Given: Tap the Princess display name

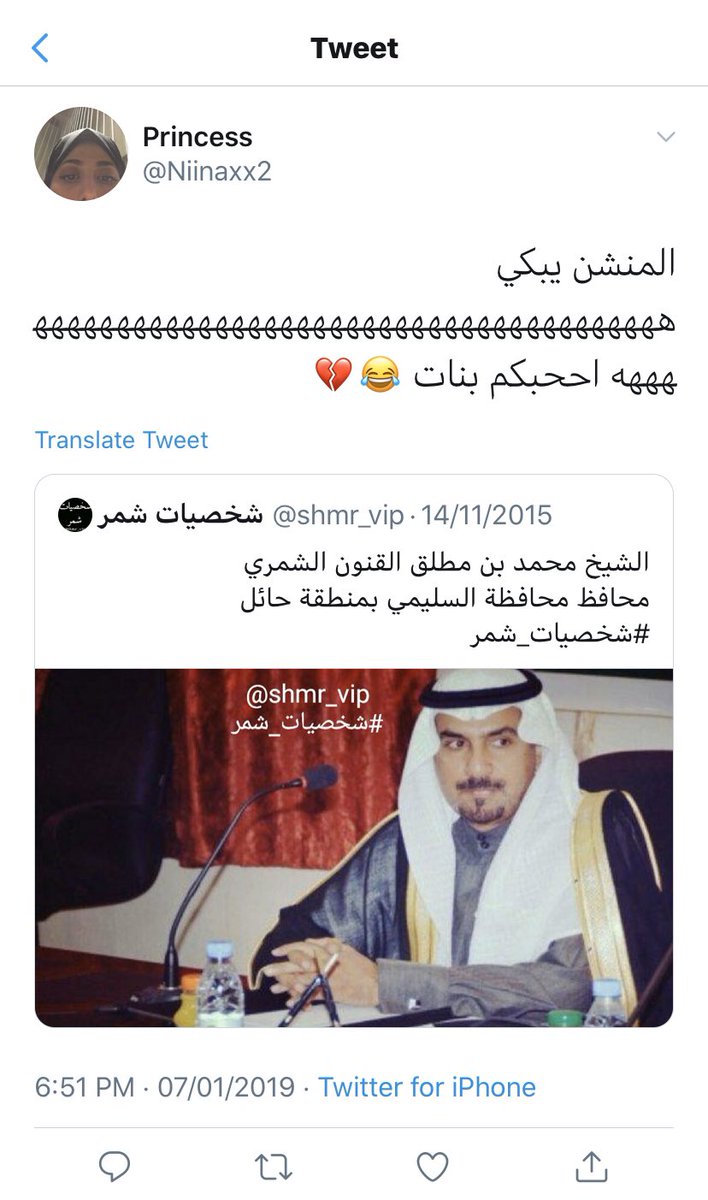Looking at the screenshot, I should point(197,137).
